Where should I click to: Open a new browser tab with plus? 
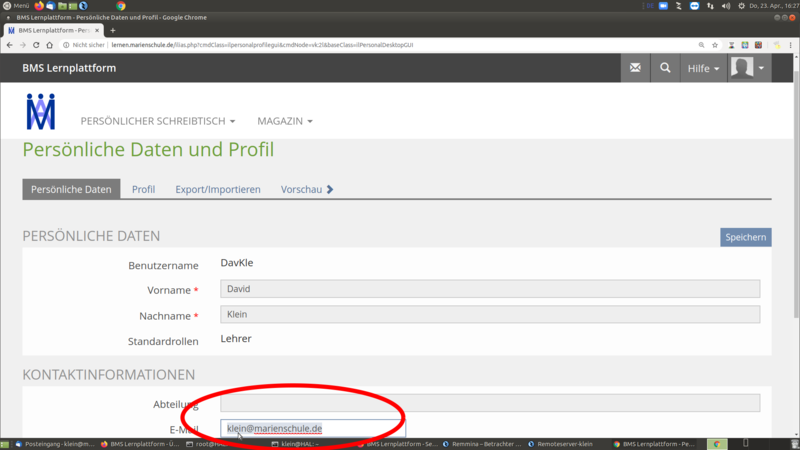[x=112, y=31]
